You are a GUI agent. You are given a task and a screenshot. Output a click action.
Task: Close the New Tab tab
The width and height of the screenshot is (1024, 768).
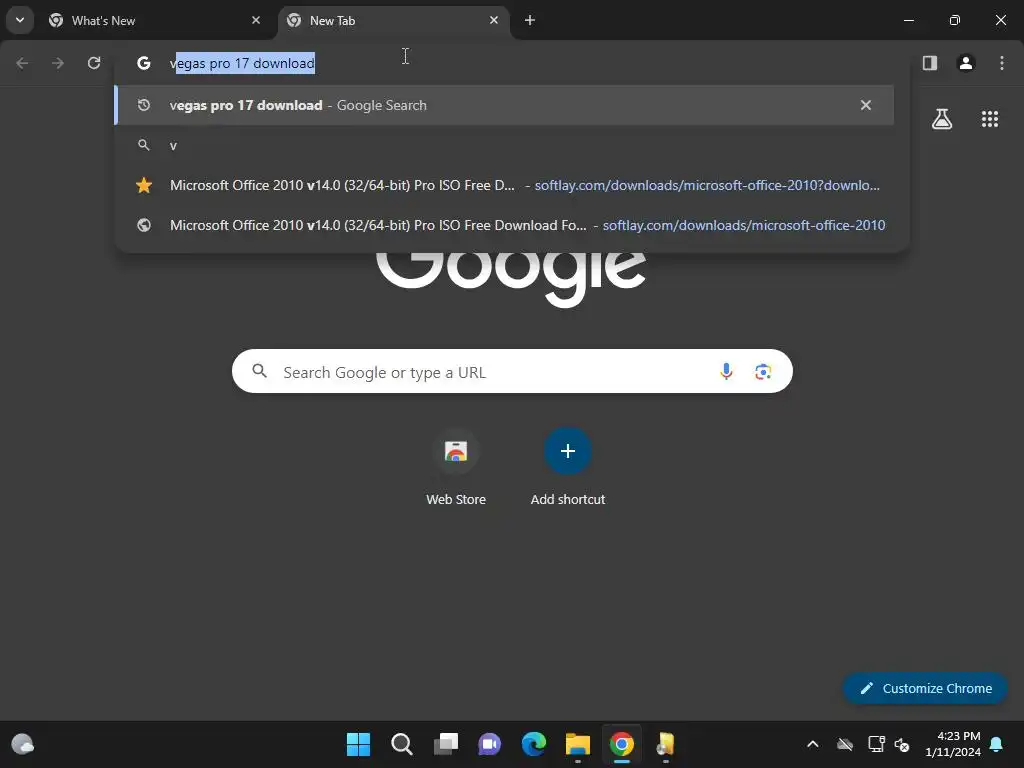pos(494,20)
